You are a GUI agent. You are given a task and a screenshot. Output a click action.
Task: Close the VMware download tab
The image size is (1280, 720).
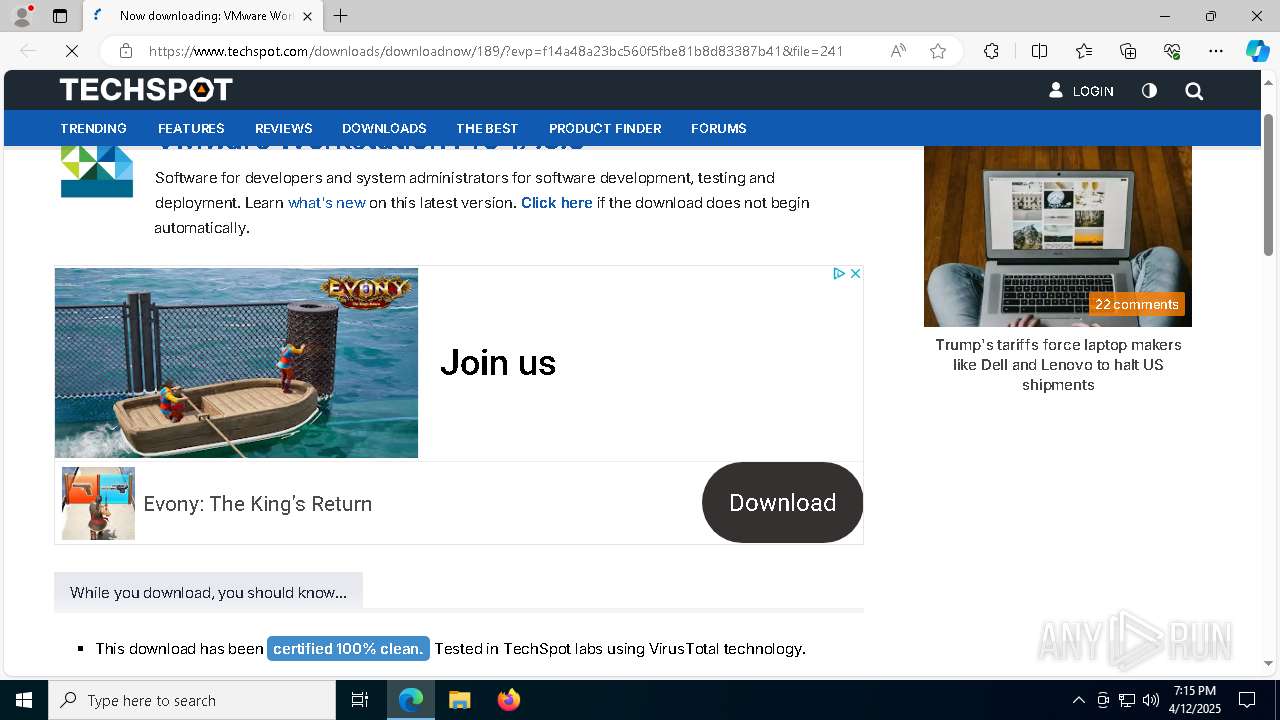tap(307, 16)
